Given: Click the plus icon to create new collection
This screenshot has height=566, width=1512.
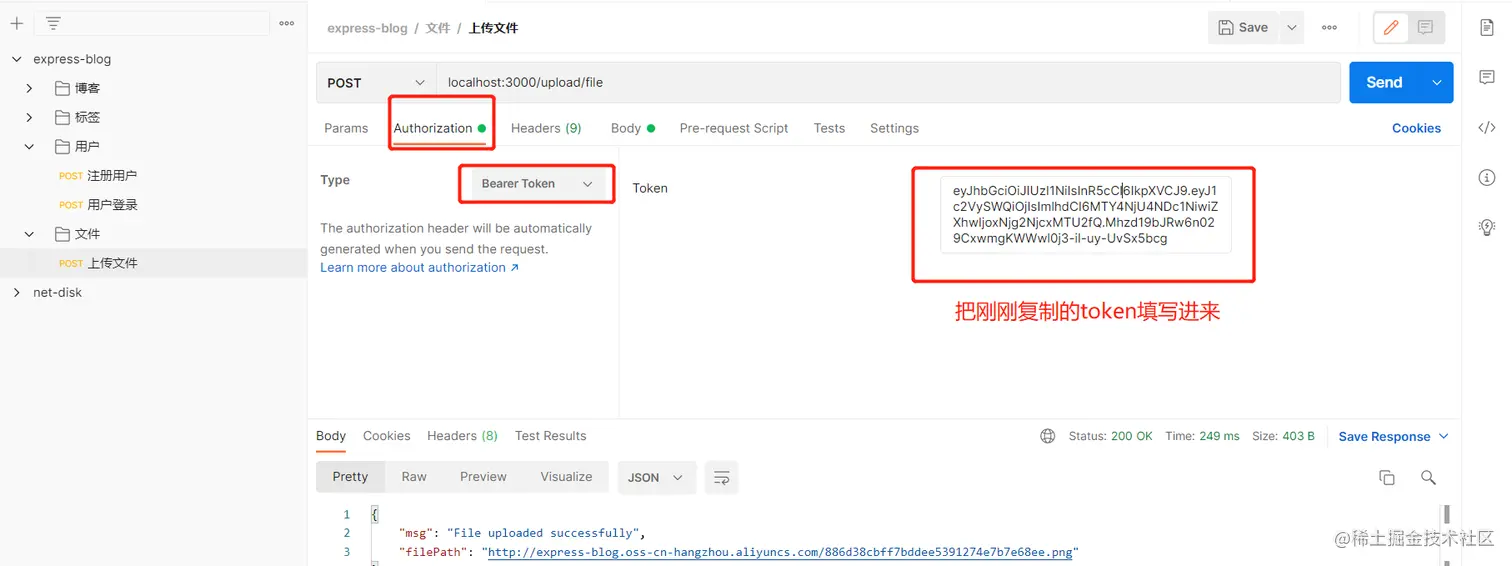Looking at the screenshot, I should click(x=16, y=23).
